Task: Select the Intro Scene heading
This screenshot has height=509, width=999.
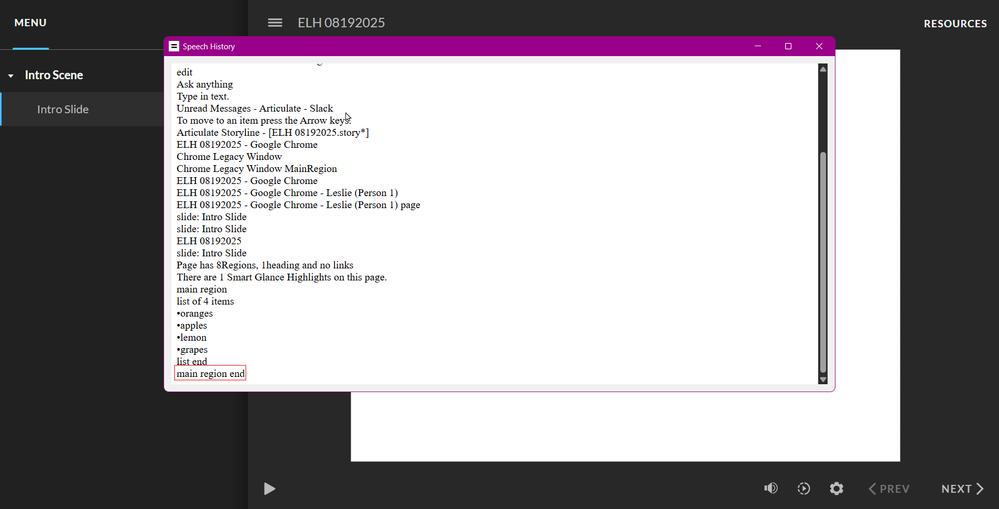Action: [x=54, y=75]
